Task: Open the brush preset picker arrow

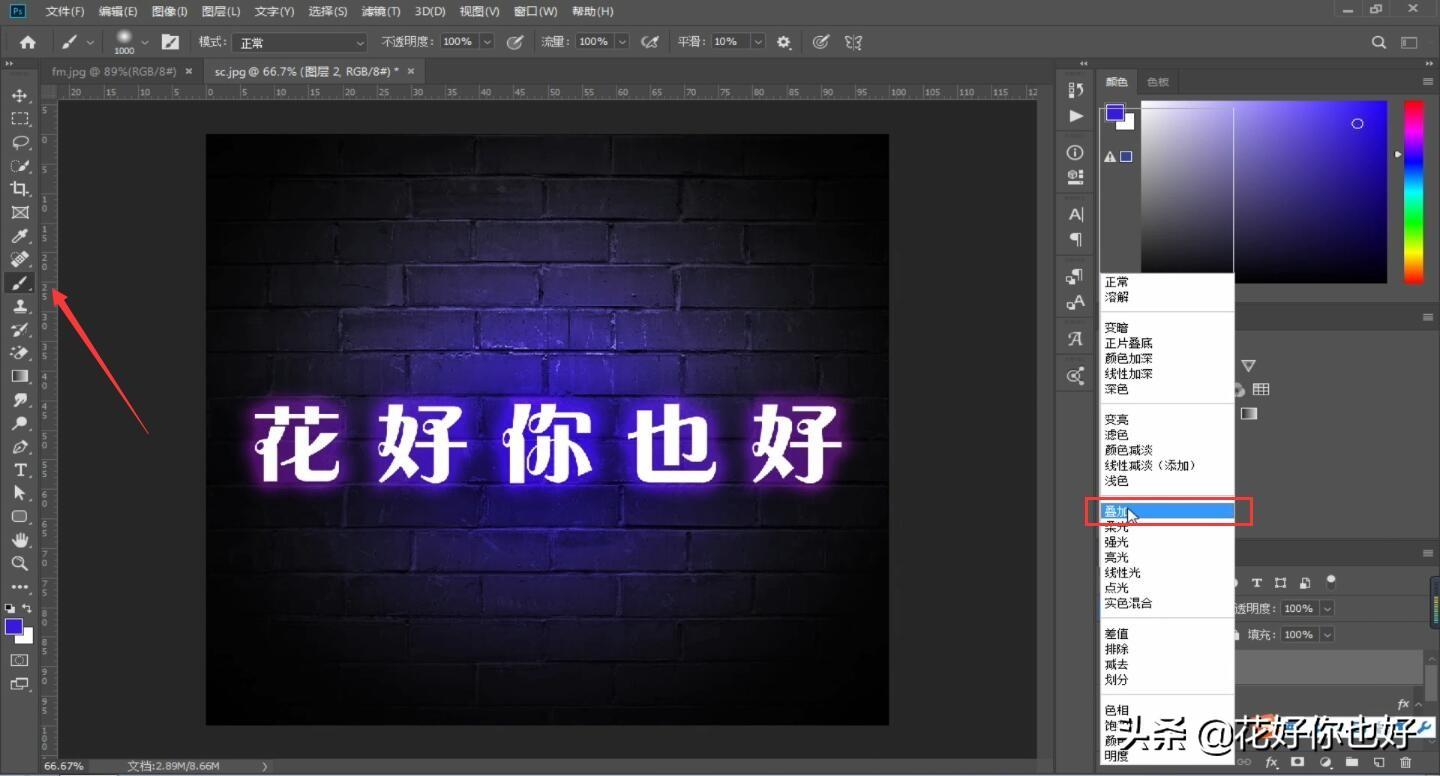Action: tap(145, 42)
